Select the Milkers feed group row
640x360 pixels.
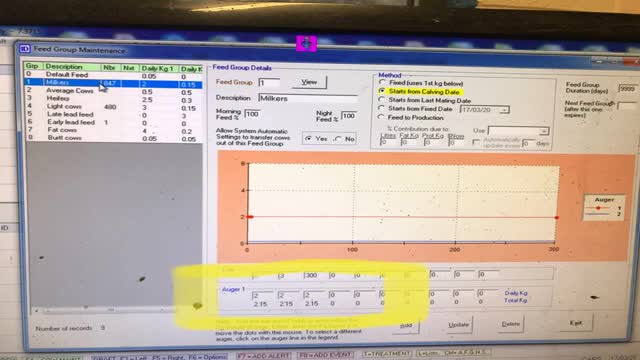pos(113,83)
